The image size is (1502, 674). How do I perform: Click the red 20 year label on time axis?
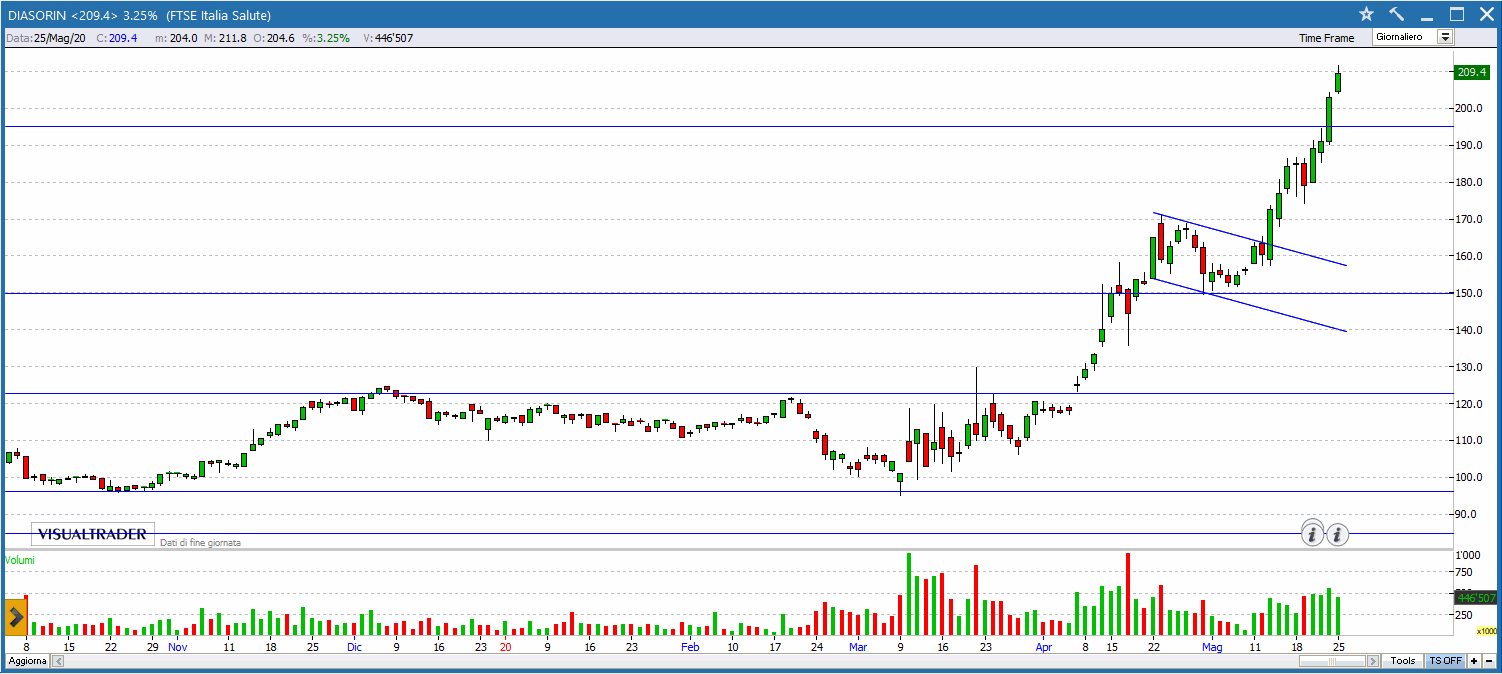[x=506, y=647]
